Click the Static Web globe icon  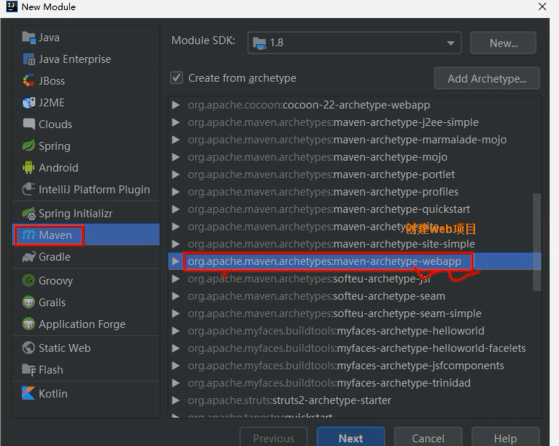pos(29,348)
